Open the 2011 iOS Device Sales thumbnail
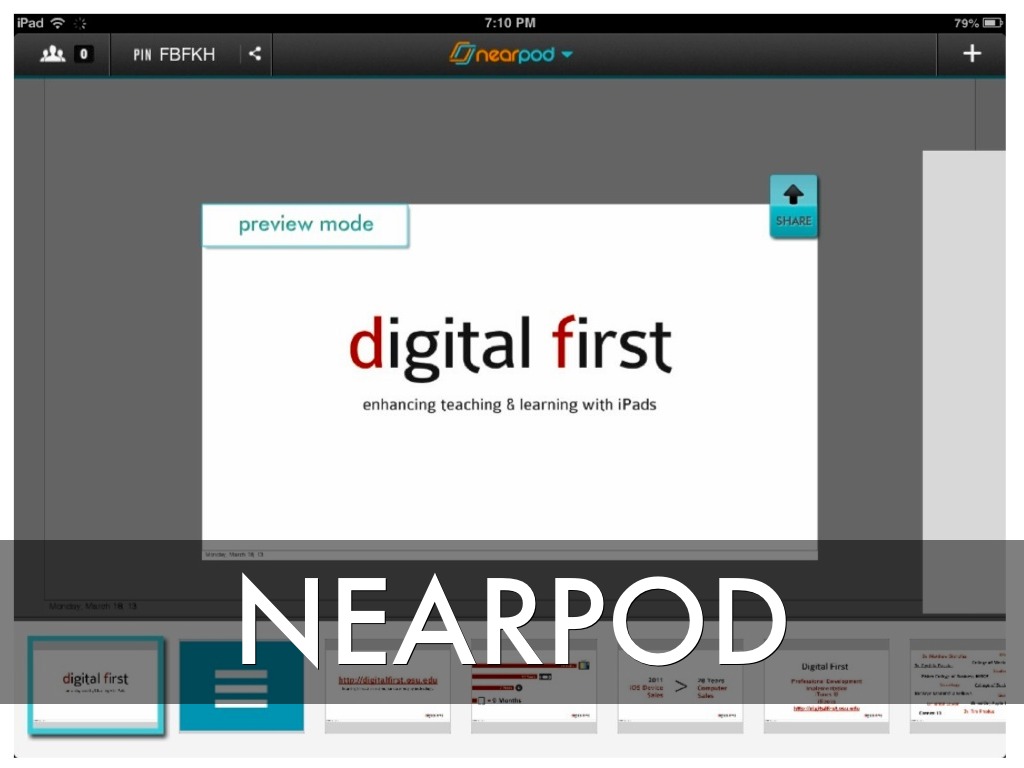The image size is (1024, 768). (680, 686)
